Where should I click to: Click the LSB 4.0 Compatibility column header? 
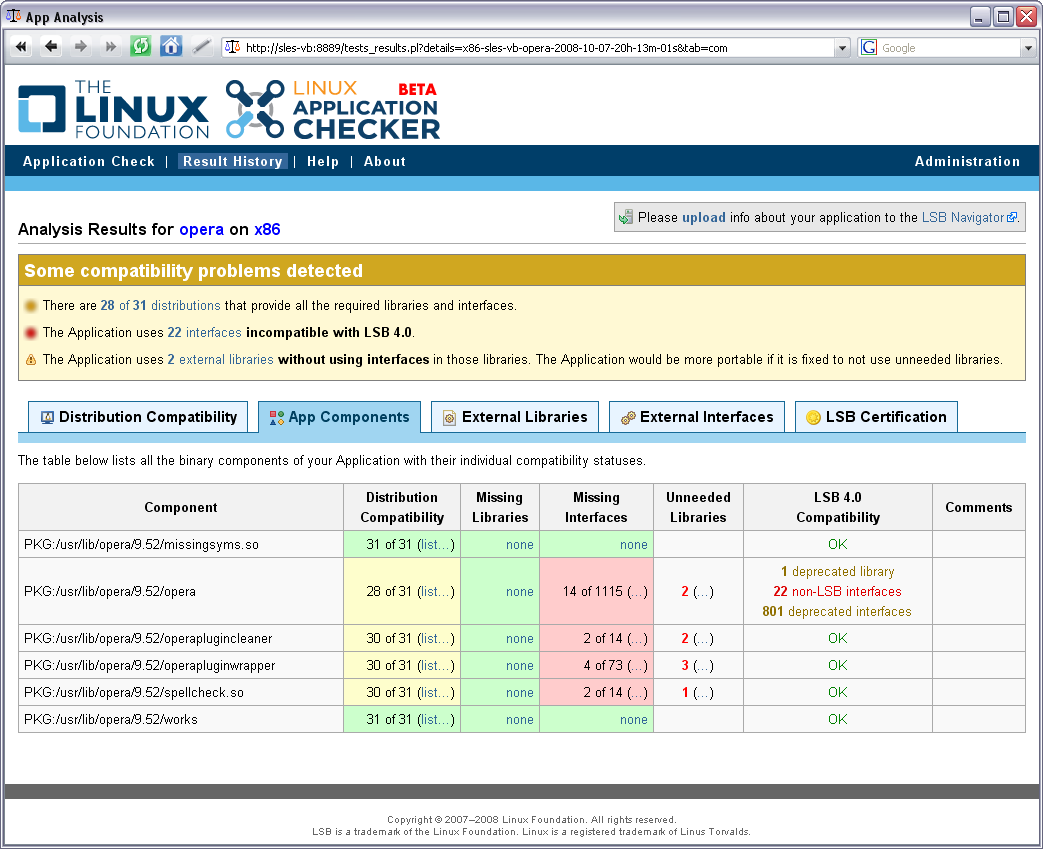tap(837, 507)
